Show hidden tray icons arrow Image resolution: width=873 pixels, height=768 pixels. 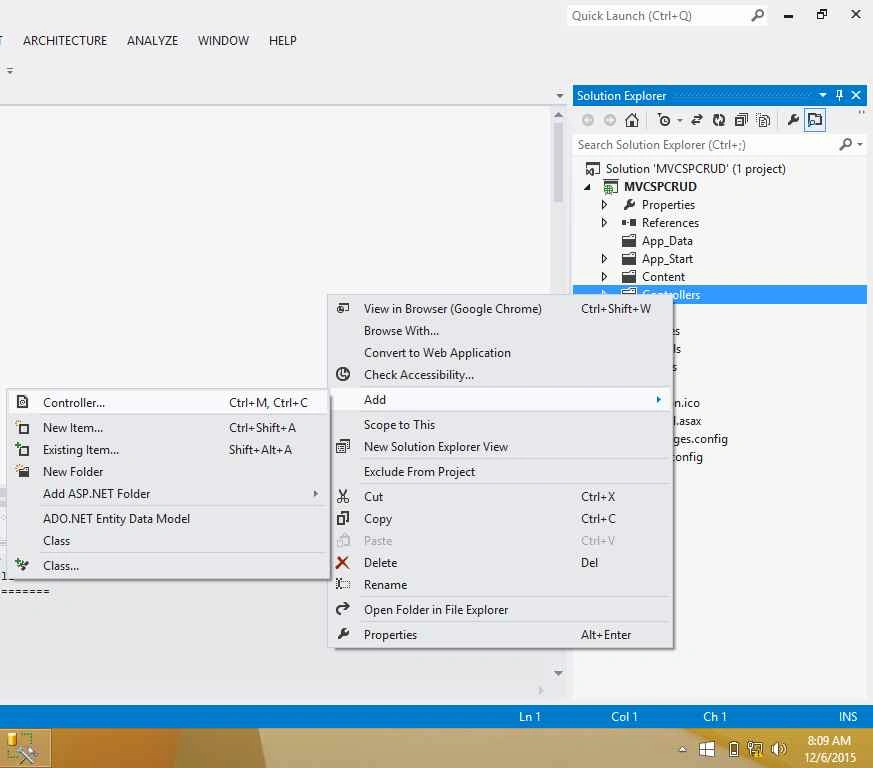683,749
